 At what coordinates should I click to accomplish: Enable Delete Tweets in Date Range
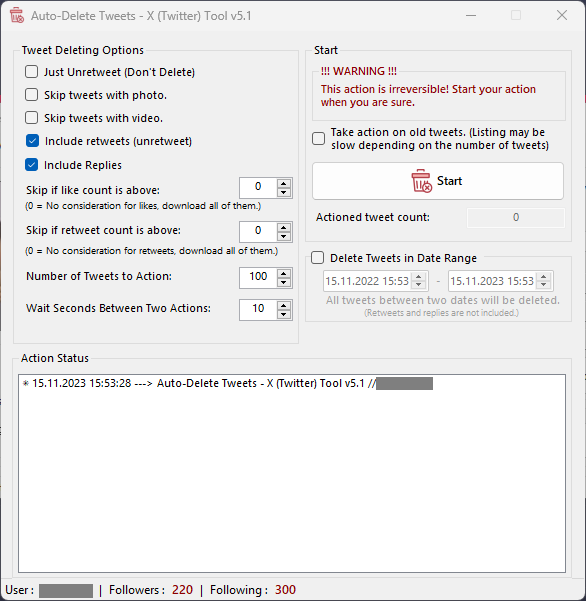[x=317, y=258]
